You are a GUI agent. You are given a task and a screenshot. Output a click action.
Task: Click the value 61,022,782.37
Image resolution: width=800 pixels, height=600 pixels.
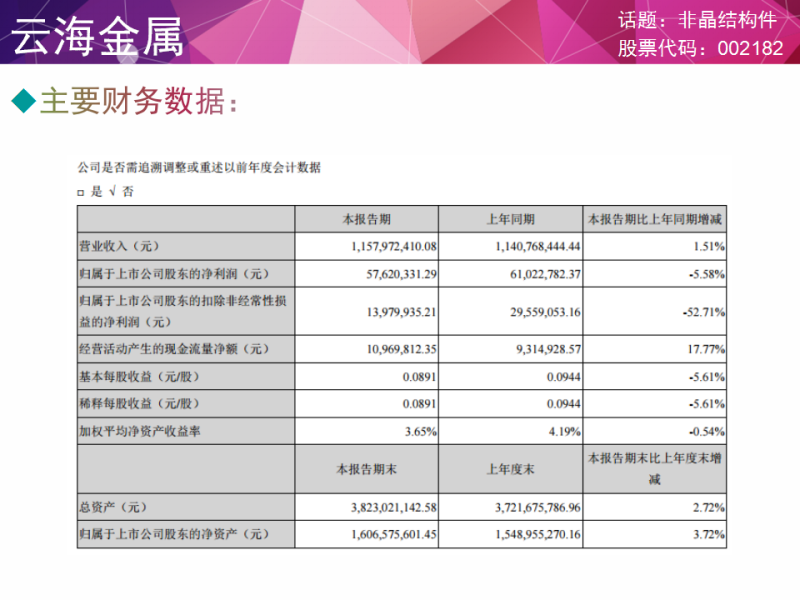coord(545,274)
